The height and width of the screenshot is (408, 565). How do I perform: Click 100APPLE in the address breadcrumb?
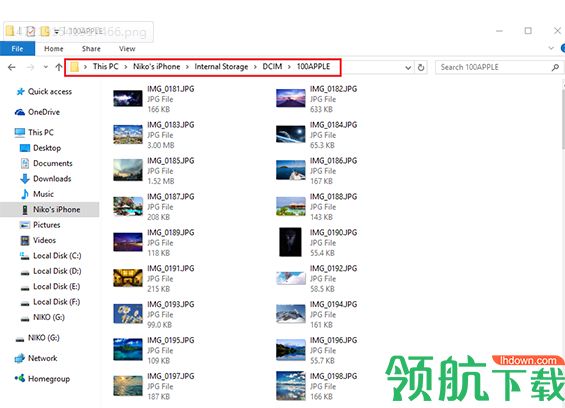pyautogui.click(x=313, y=67)
